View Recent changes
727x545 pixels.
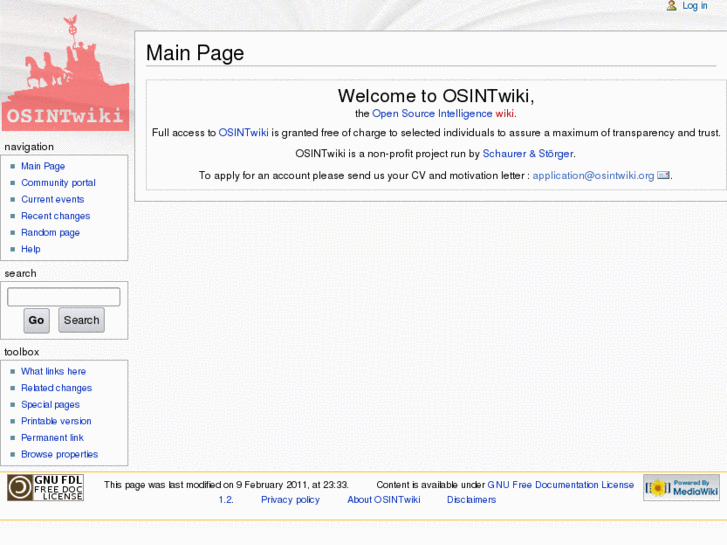click(x=56, y=216)
